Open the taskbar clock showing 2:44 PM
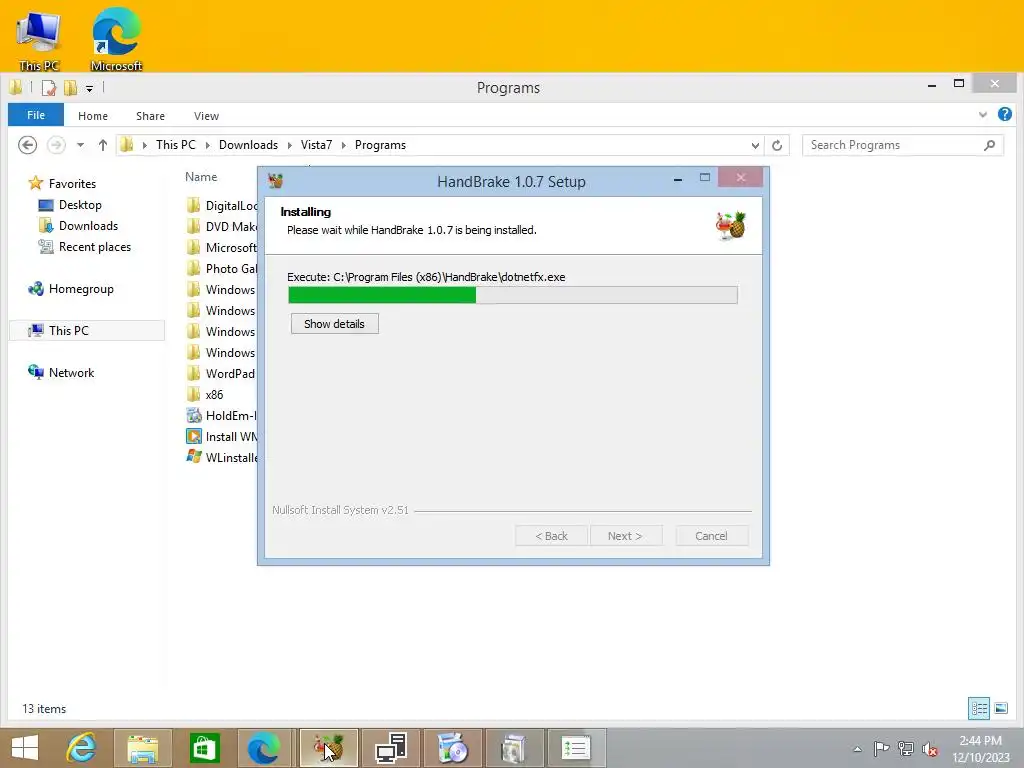Image resolution: width=1024 pixels, height=768 pixels. click(980, 748)
